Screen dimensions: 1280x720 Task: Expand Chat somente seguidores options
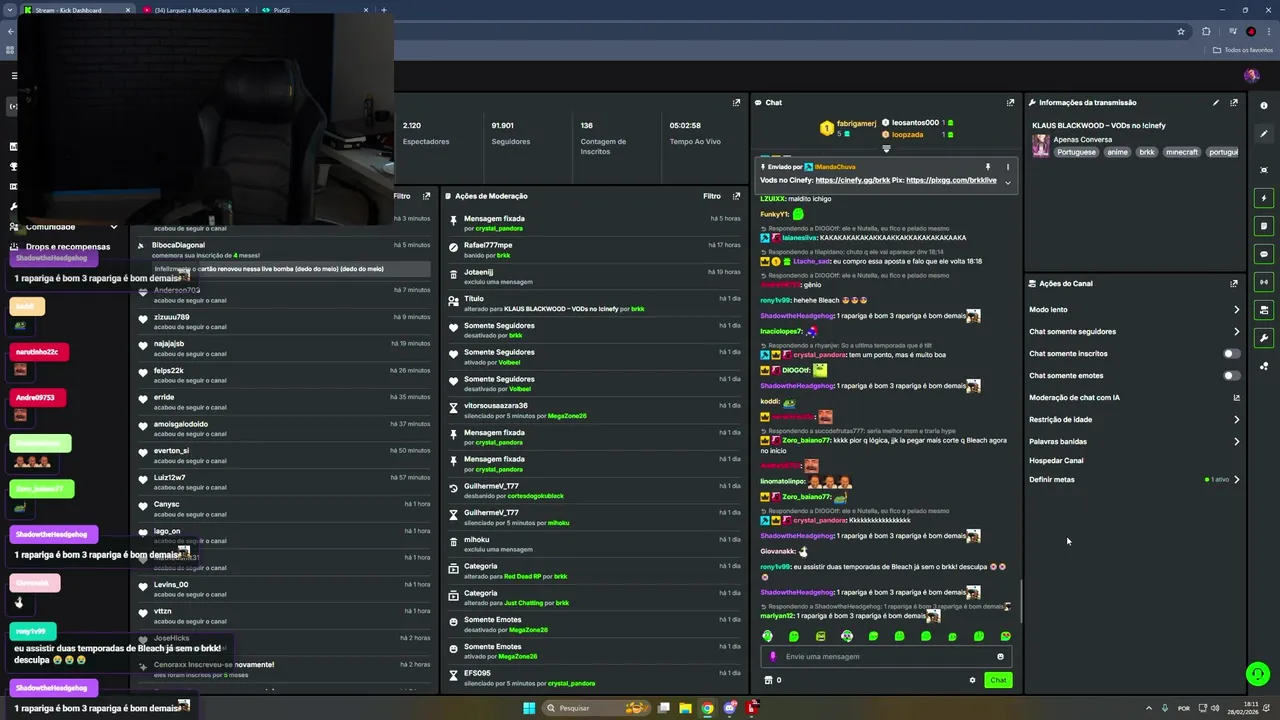click(1236, 331)
